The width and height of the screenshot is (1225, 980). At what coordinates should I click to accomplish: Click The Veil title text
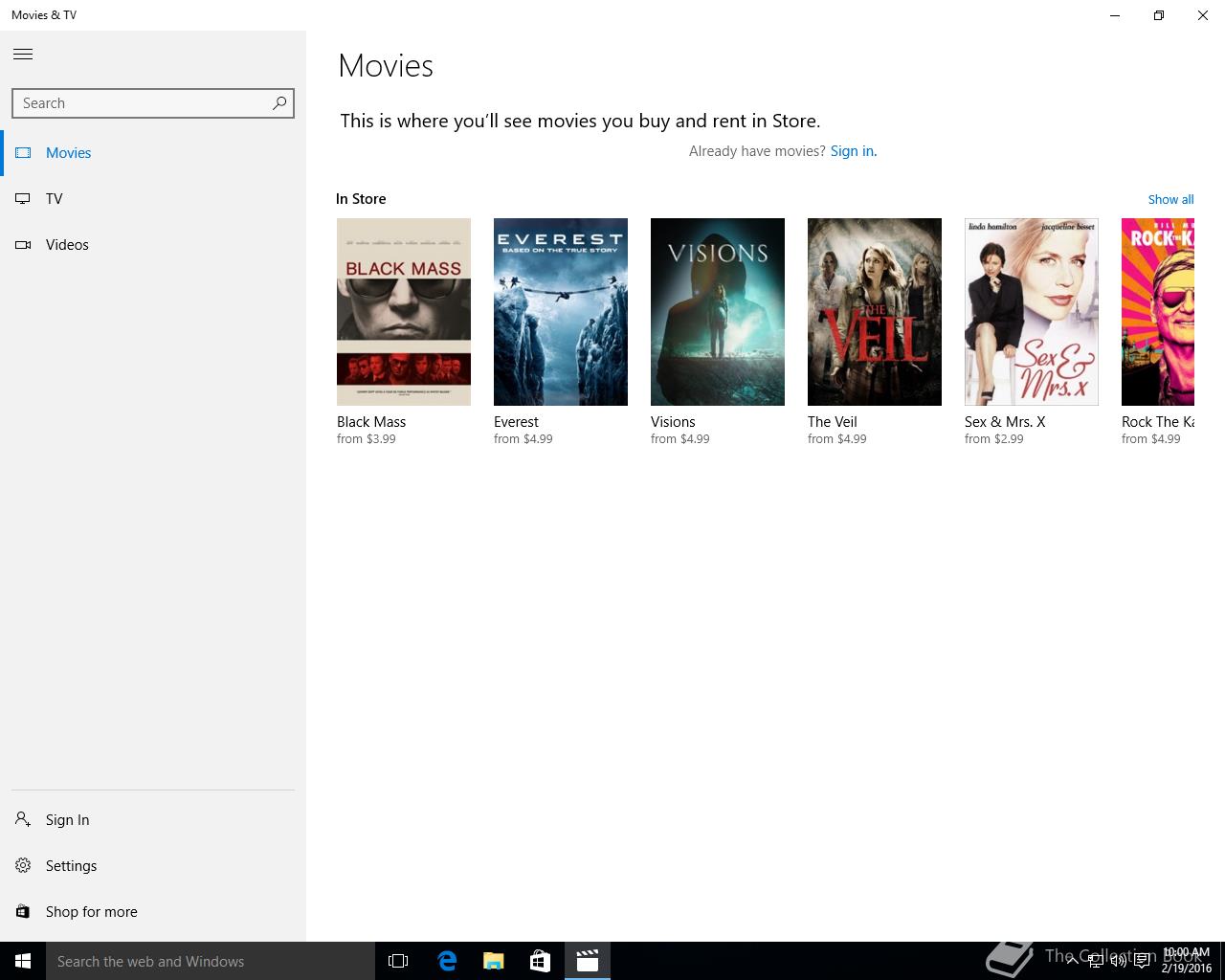[833, 421]
